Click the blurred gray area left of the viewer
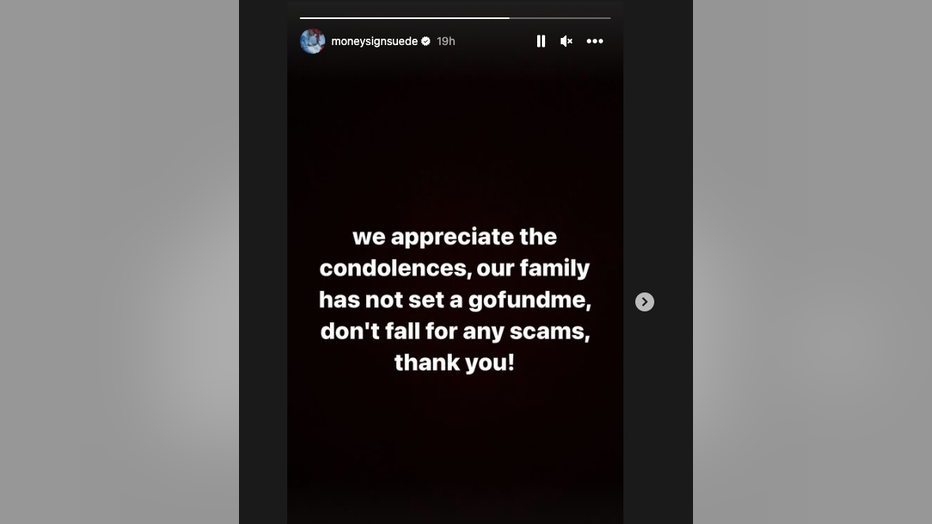This screenshot has width=932, height=524. click(x=119, y=262)
